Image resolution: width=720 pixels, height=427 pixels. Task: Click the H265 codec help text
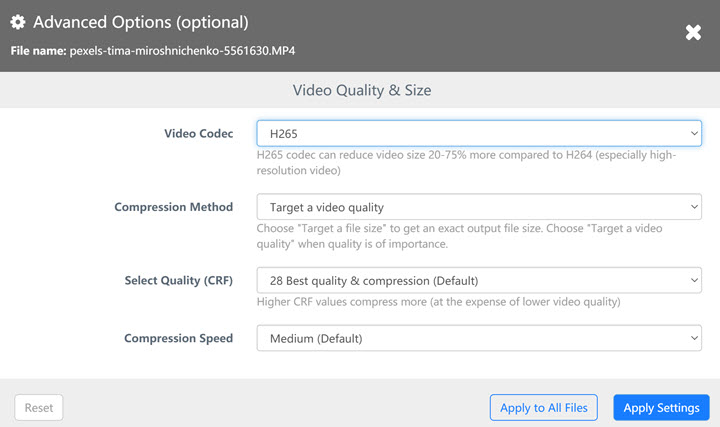(467, 162)
